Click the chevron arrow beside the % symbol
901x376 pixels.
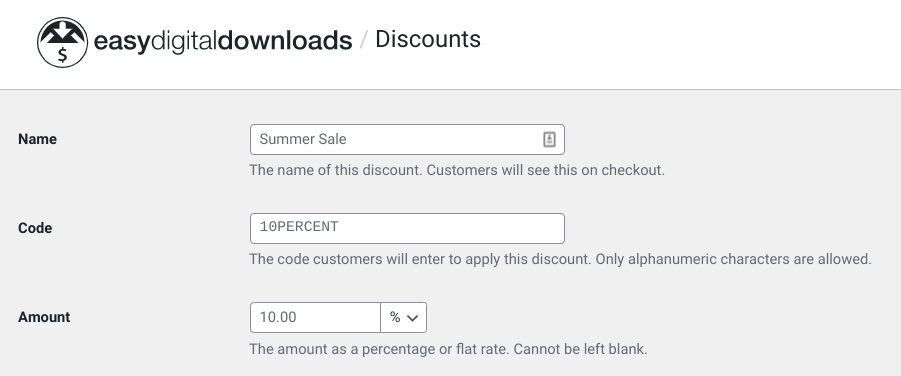413,318
